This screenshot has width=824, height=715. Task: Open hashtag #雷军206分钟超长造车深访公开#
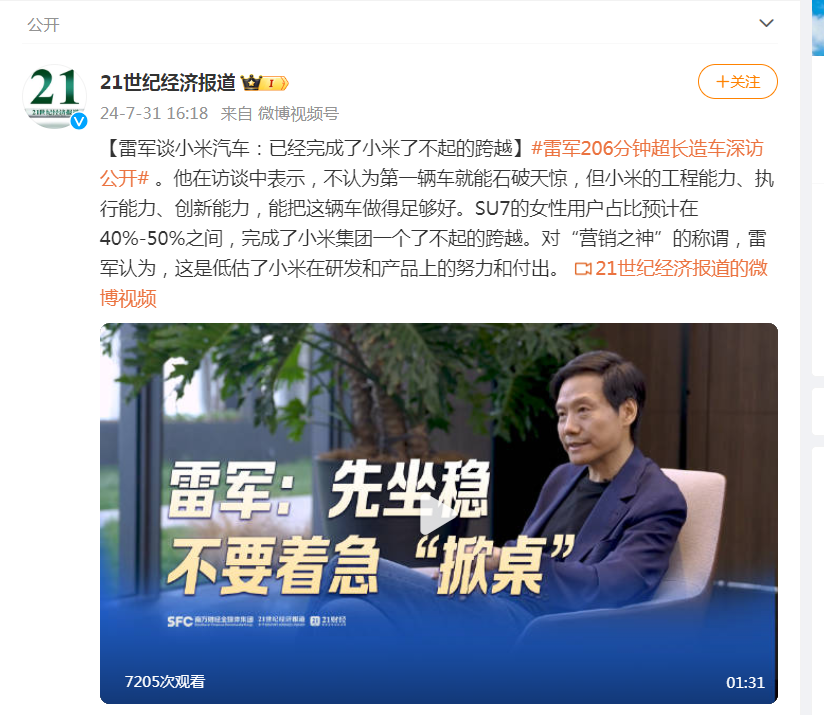click(431, 163)
